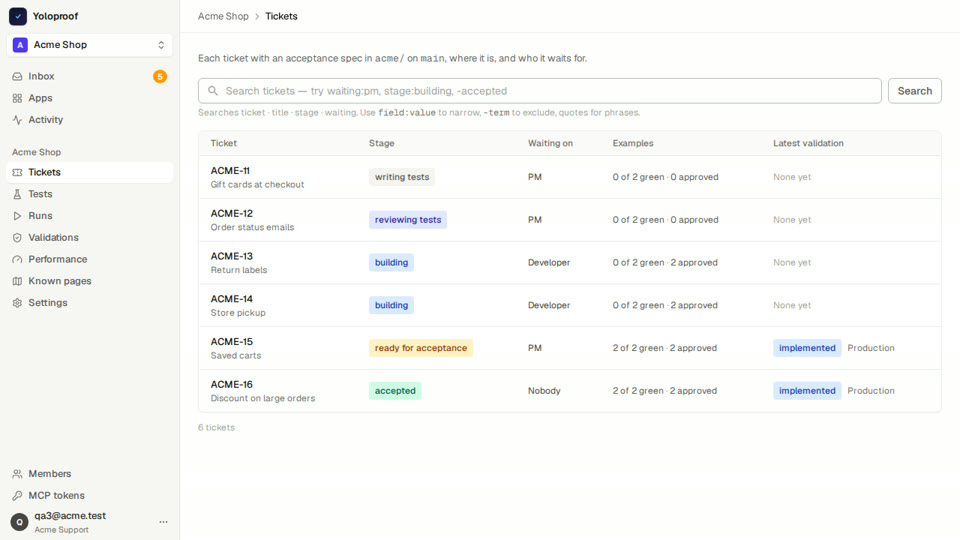960x540 pixels.
Task: Click the Search button
Action: tap(915, 91)
